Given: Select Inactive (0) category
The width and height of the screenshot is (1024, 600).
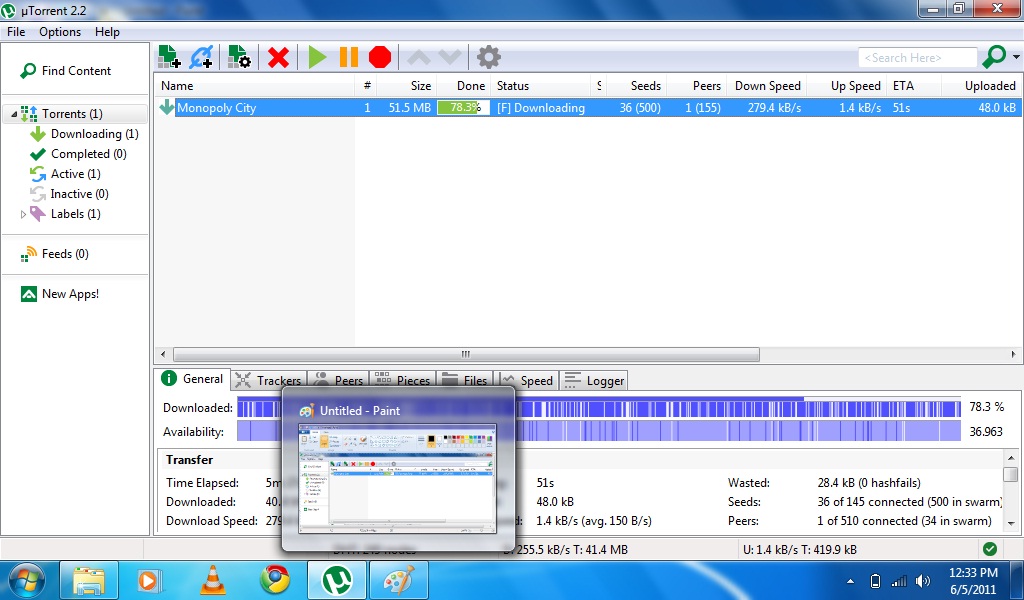Looking at the screenshot, I should coord(80,194).
